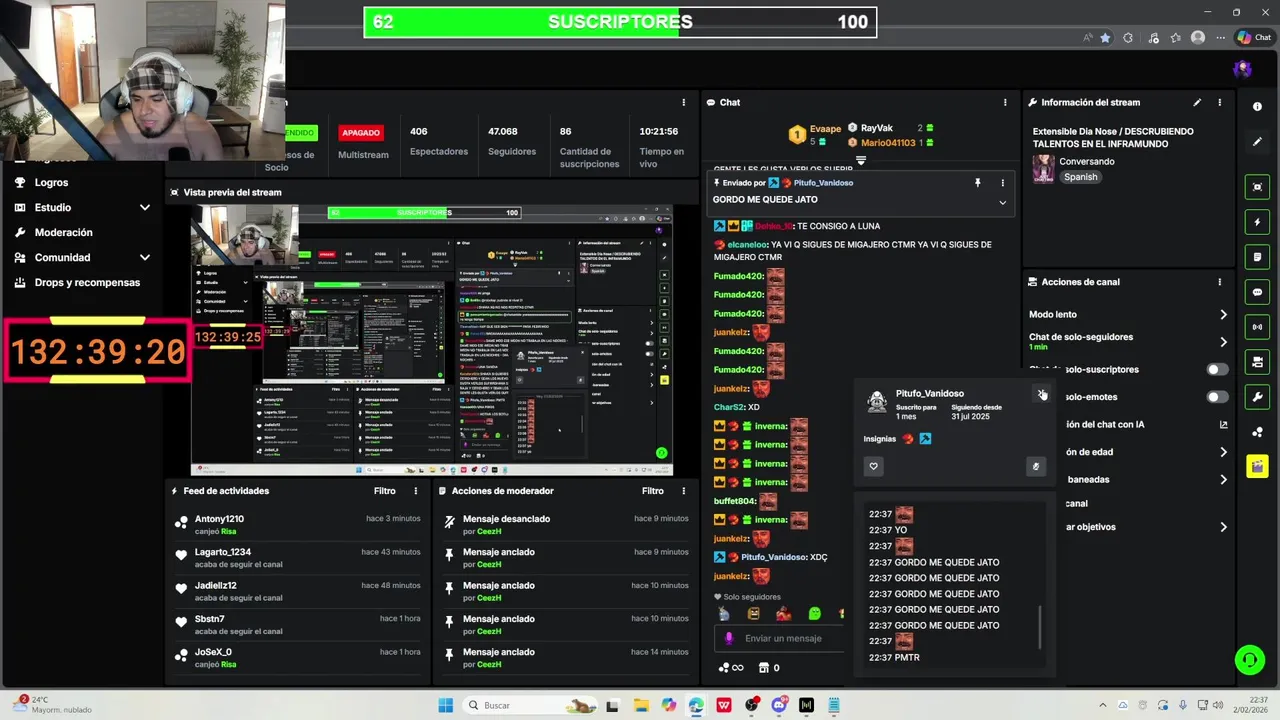Screen dimensions: 1280x720
Task: Click the broadcast signal icon in right sidebar
Action: point(1257,327)
